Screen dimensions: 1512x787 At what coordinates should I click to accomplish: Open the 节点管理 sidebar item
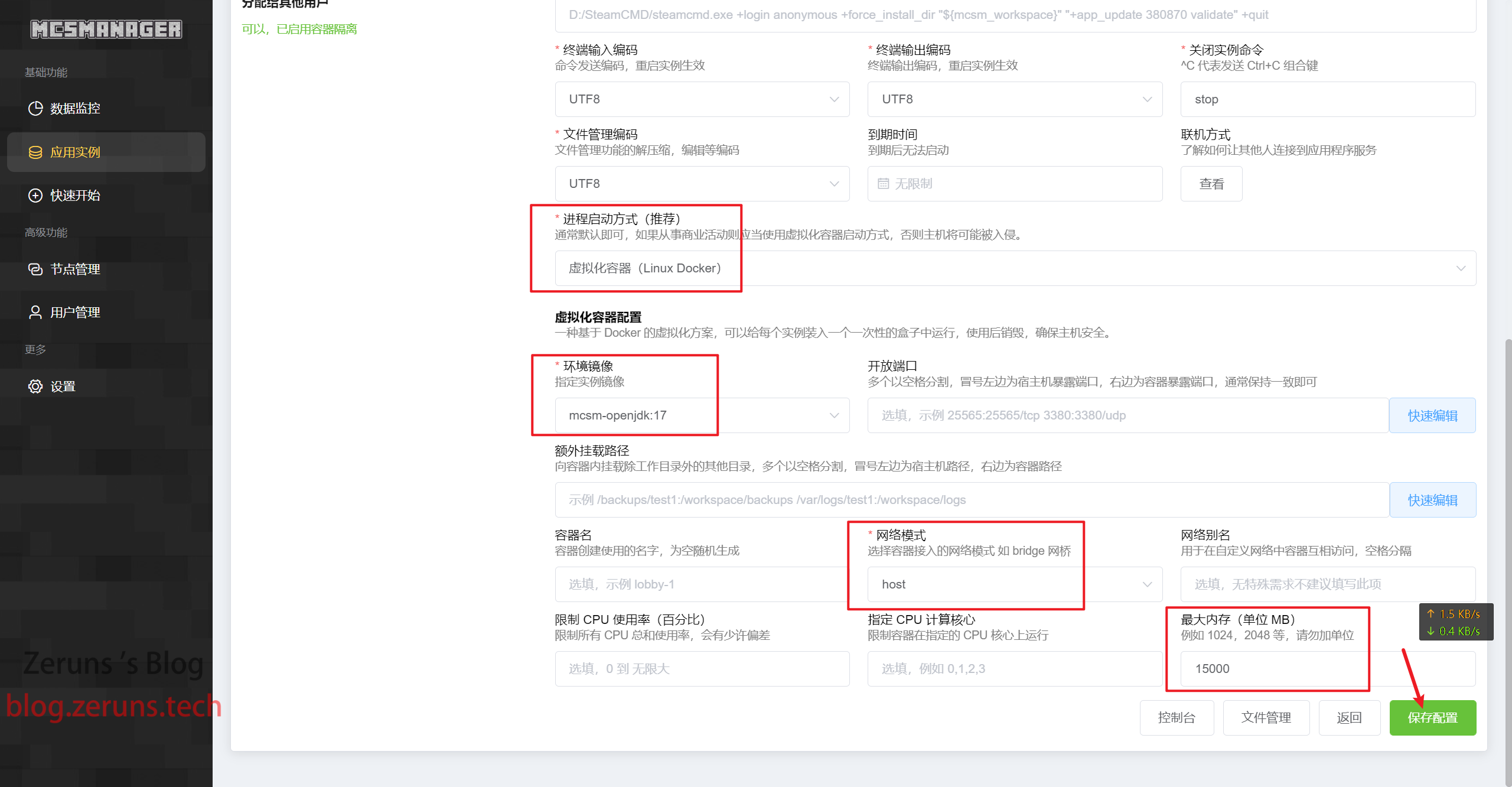[106, 269]
